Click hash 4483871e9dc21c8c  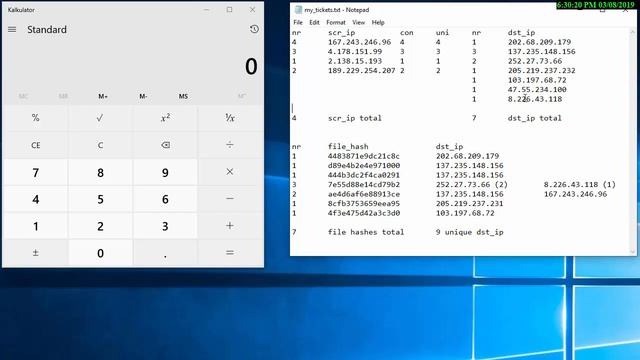(x=363, y=156)
